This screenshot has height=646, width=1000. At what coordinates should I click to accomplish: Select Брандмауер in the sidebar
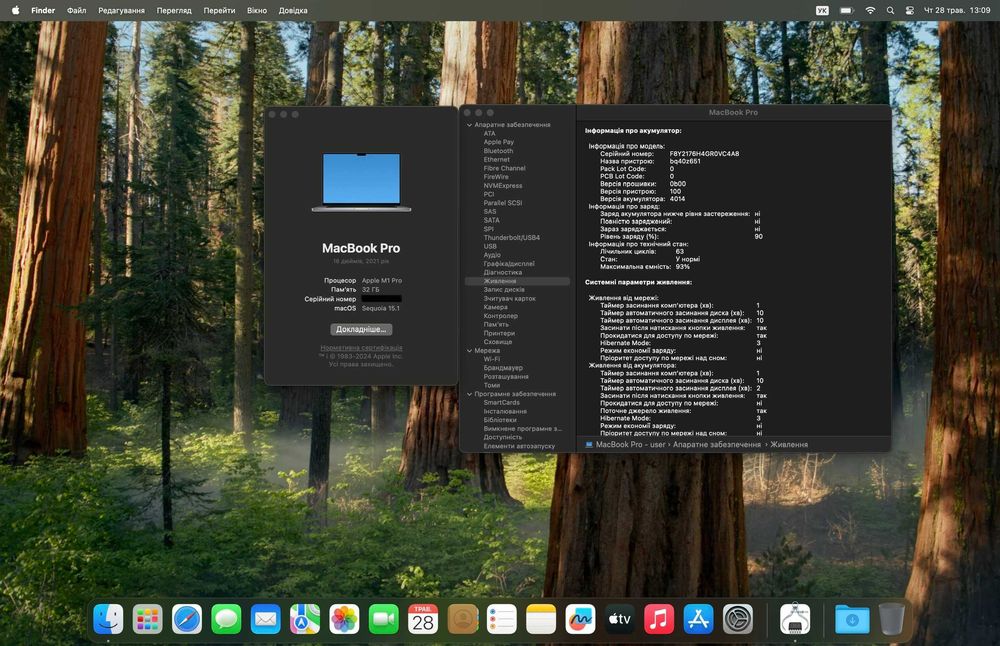click(503, 368)
